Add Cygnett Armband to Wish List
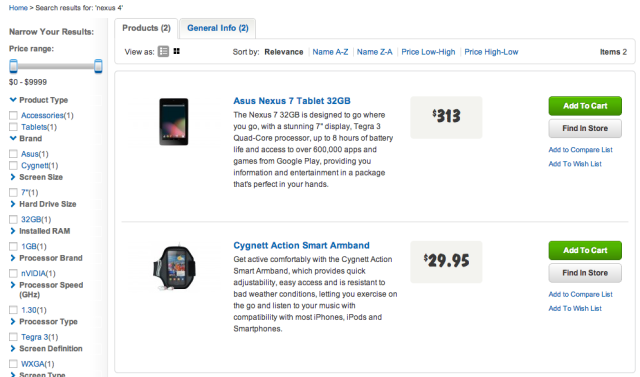 click(575, 308)
